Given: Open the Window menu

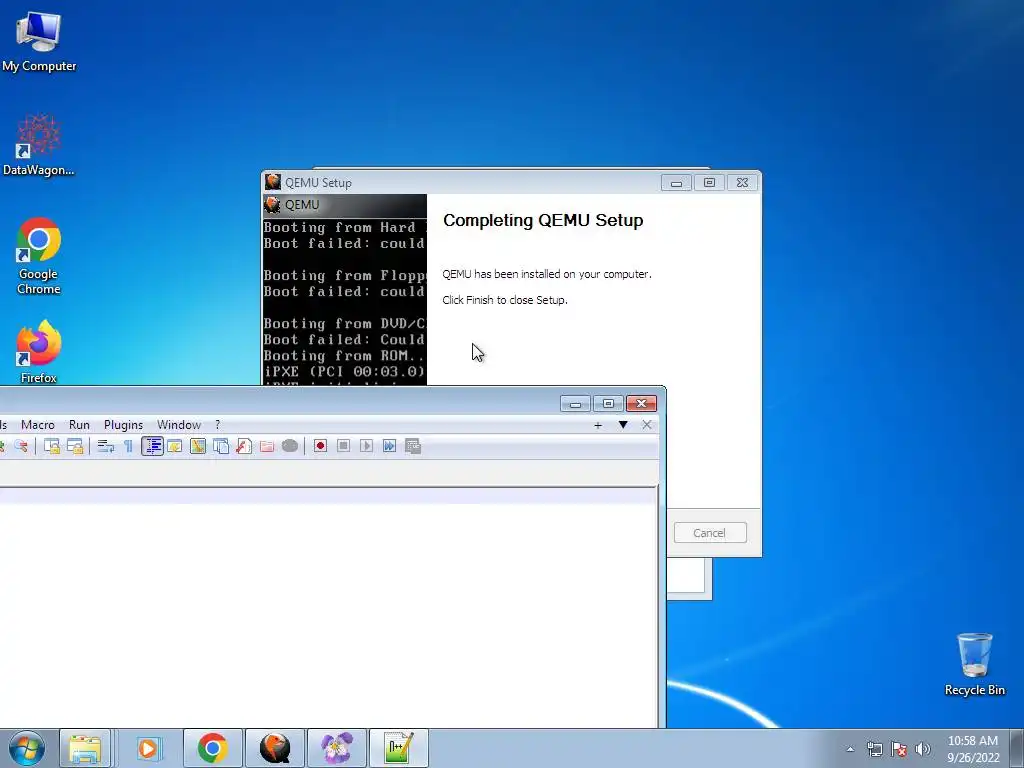Looking at the screenshot, I should coord(179,425).
